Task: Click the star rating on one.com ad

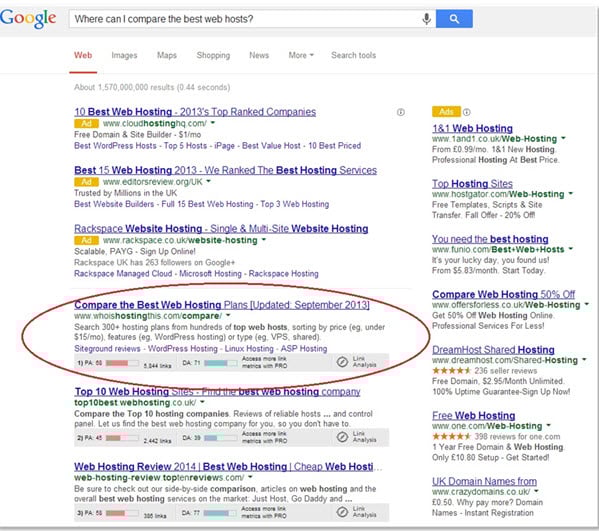Action: click(452, 436)
